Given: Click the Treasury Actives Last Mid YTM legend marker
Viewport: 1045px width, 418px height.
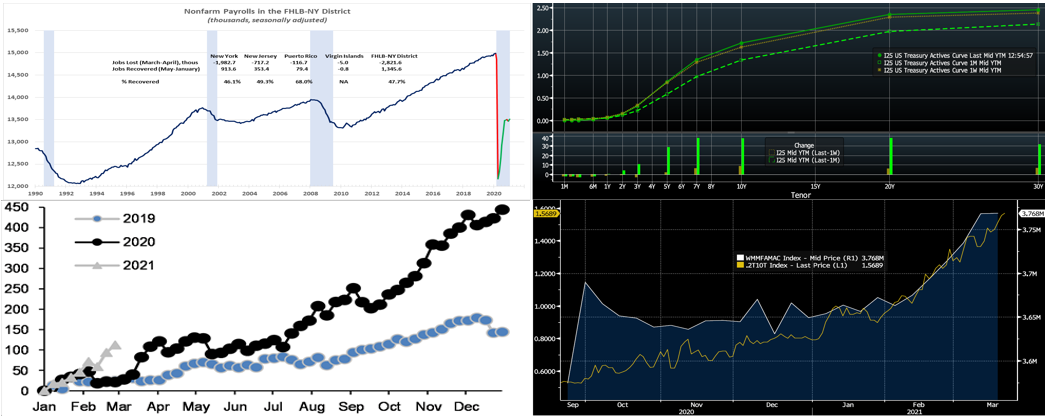Looking at the screenshot, I should (878, 54).
